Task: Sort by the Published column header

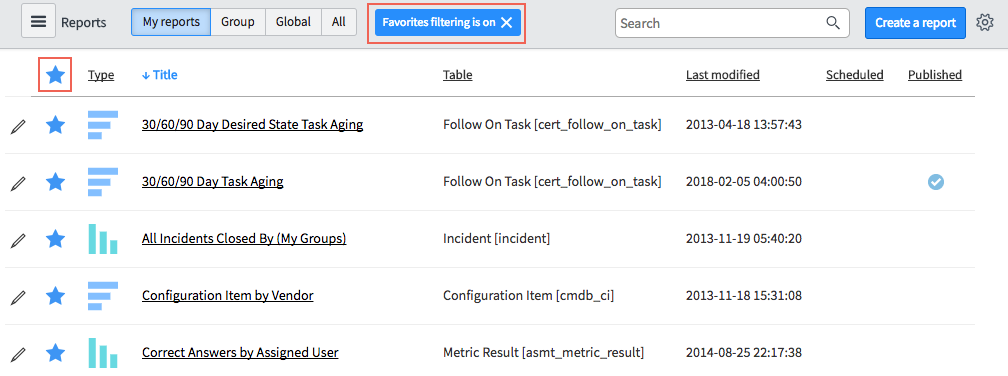Action: click(935, 75)
